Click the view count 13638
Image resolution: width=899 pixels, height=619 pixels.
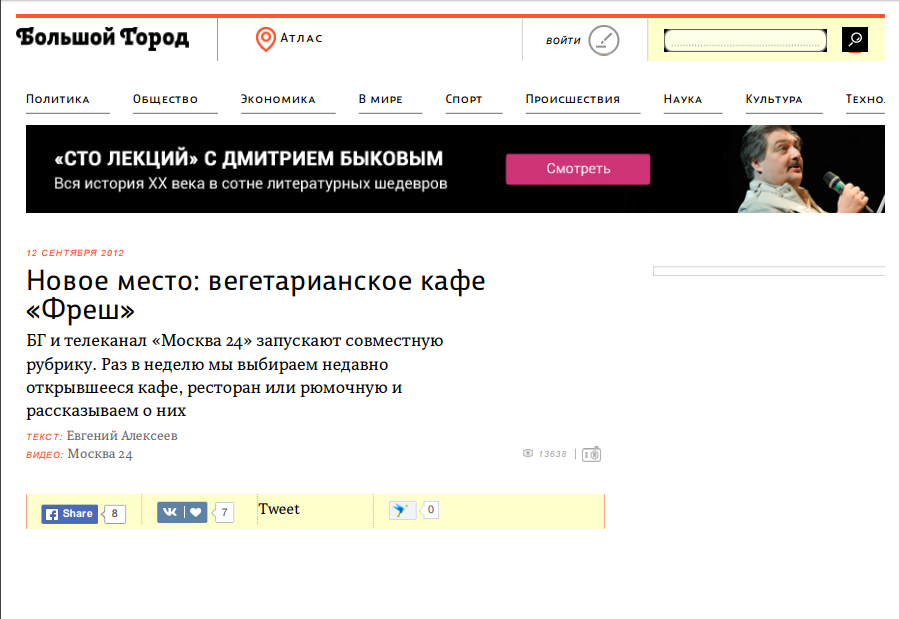552,454
